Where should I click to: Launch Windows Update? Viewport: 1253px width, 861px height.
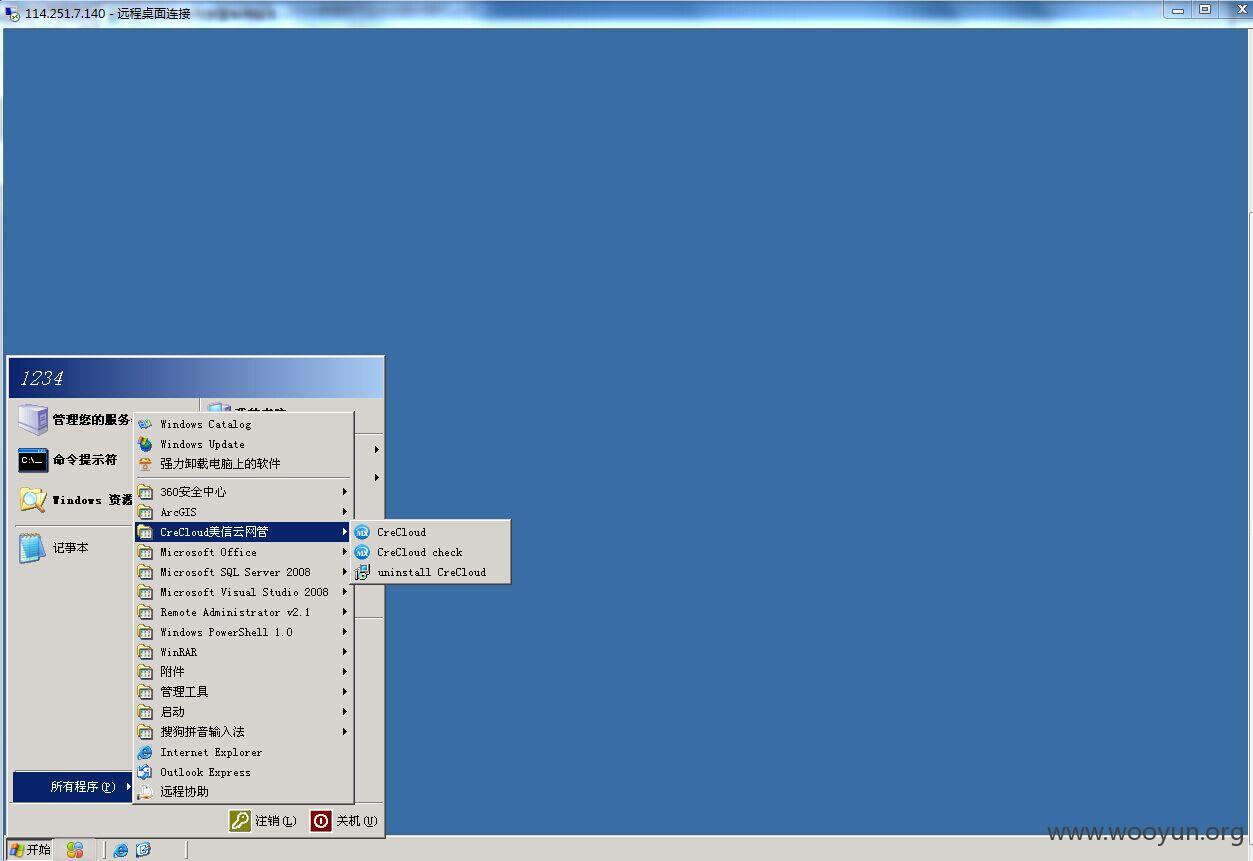(243, 444)
